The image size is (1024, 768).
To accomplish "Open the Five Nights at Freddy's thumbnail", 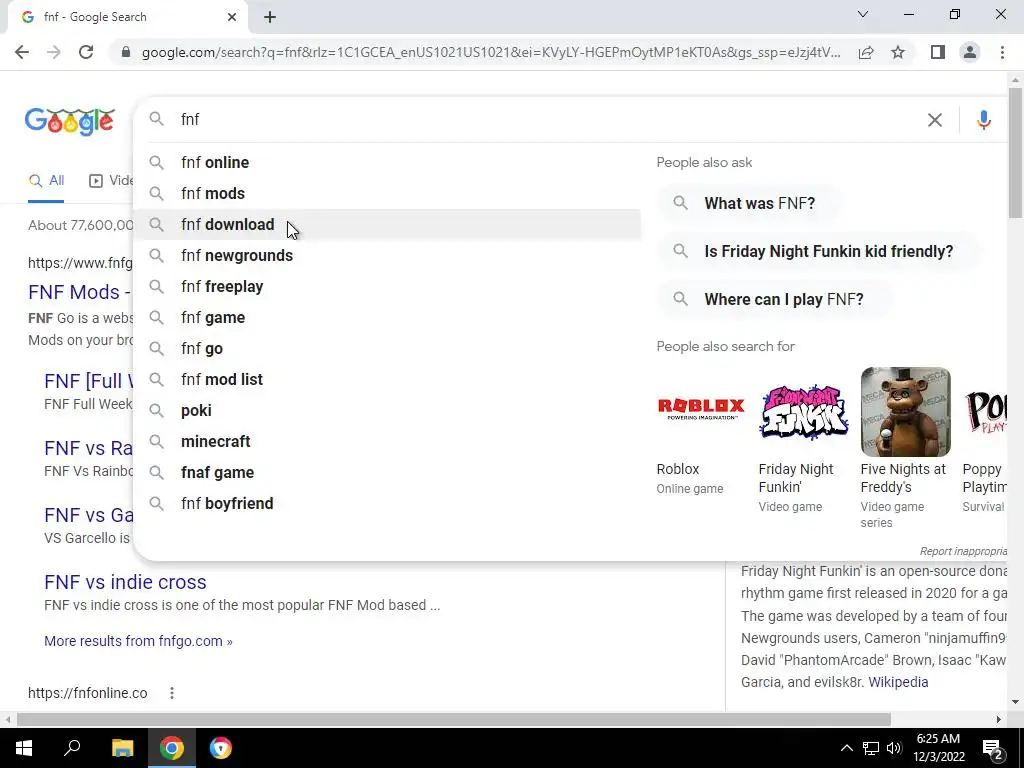I will click(905, 411).
